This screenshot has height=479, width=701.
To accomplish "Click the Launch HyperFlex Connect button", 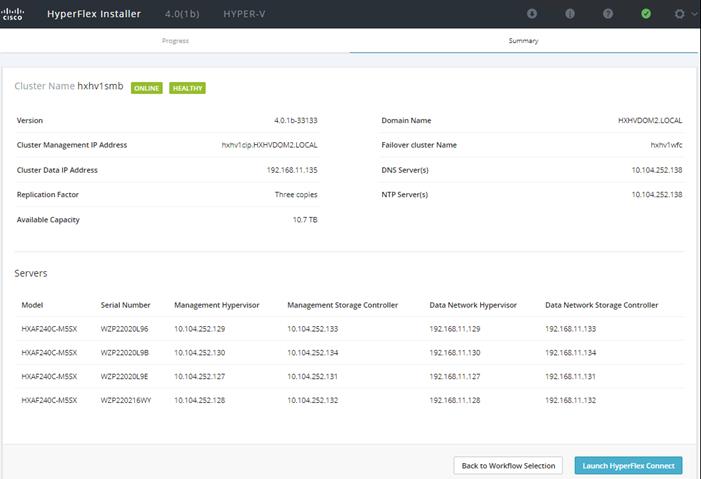I will coord(628,466).
